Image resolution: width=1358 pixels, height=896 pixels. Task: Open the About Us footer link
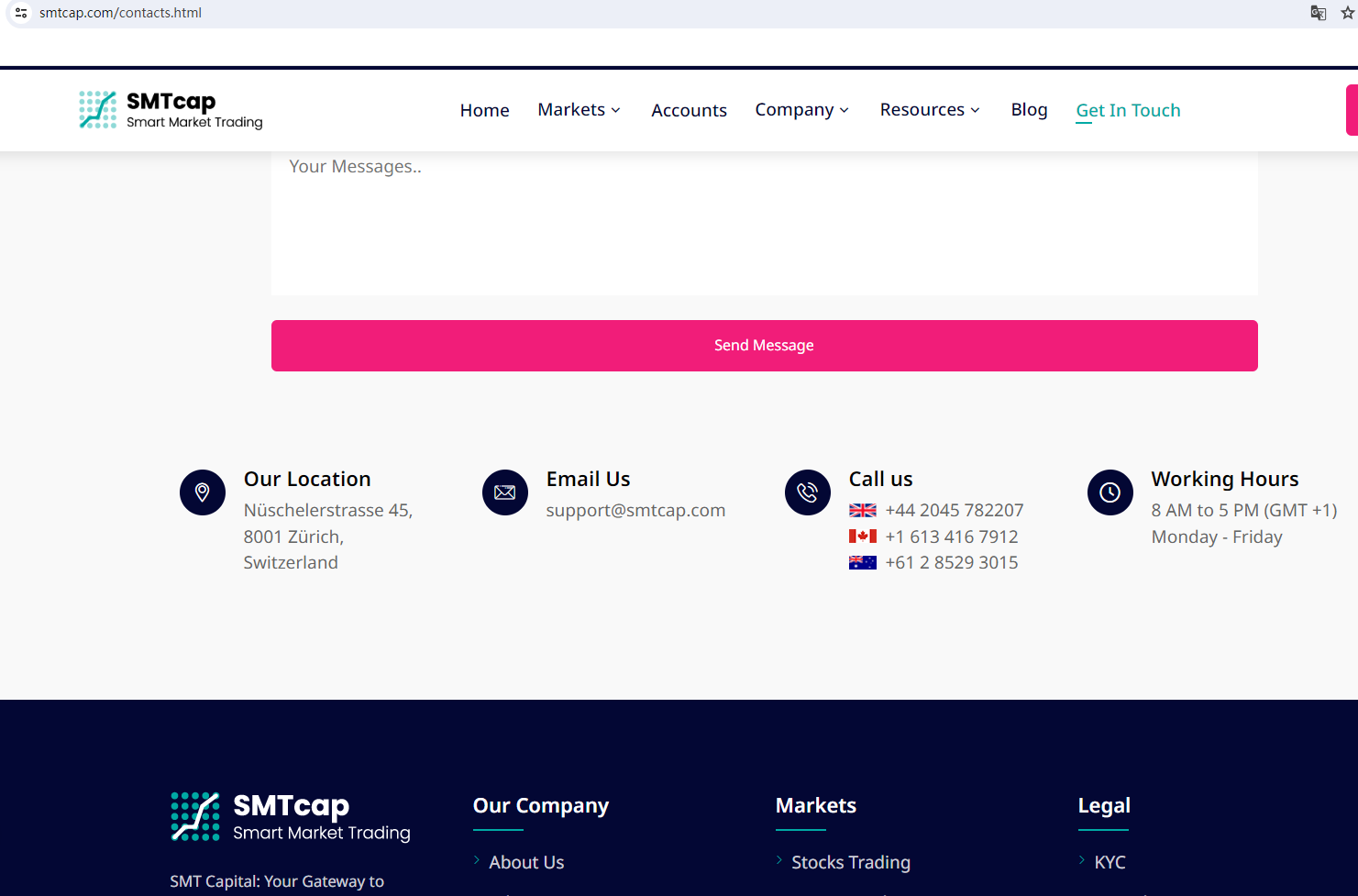(x=526, y=862)
